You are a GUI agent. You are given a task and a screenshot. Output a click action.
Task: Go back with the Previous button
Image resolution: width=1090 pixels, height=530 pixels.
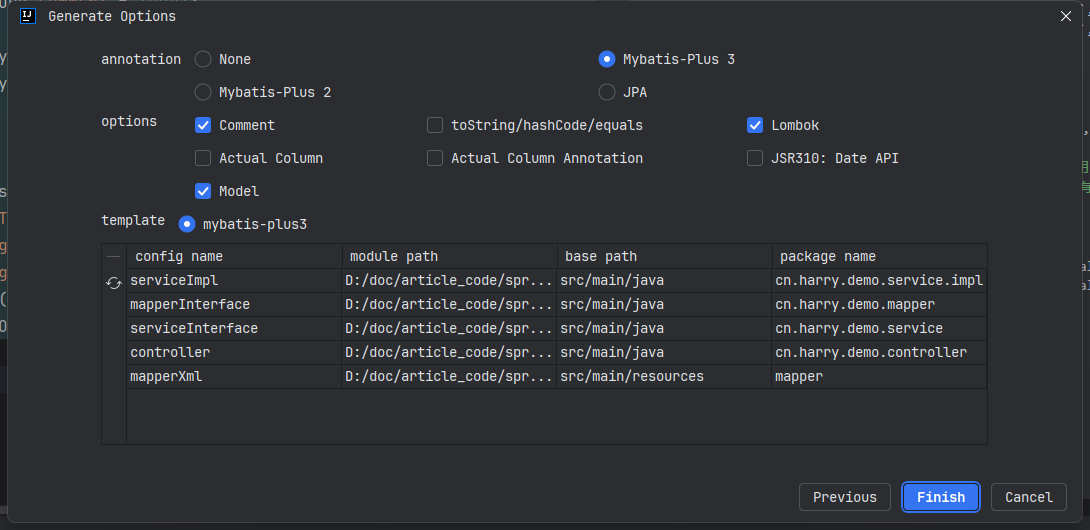[x=845, y=497]
